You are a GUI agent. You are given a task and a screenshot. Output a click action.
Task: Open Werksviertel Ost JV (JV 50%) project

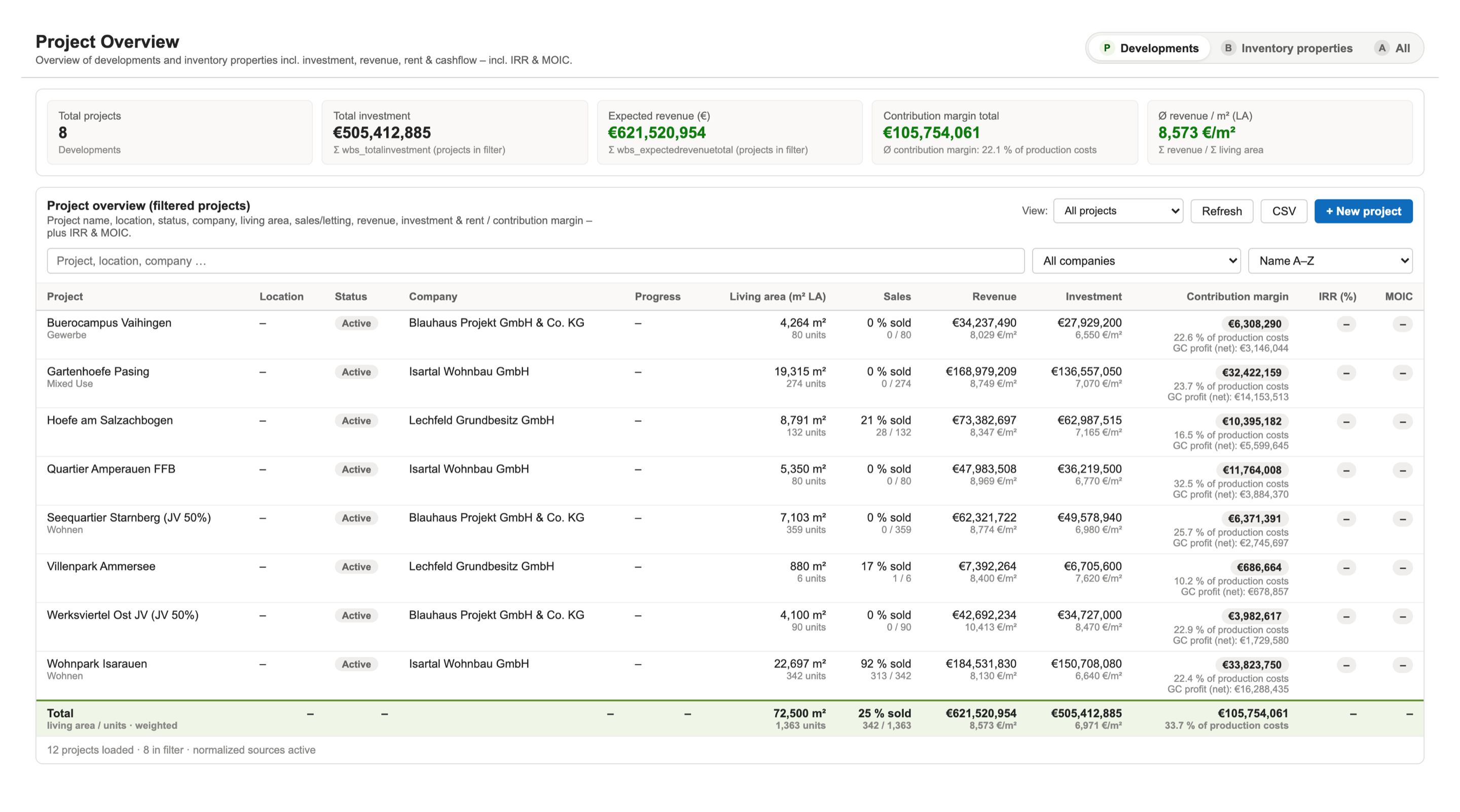tap(122, 615)
